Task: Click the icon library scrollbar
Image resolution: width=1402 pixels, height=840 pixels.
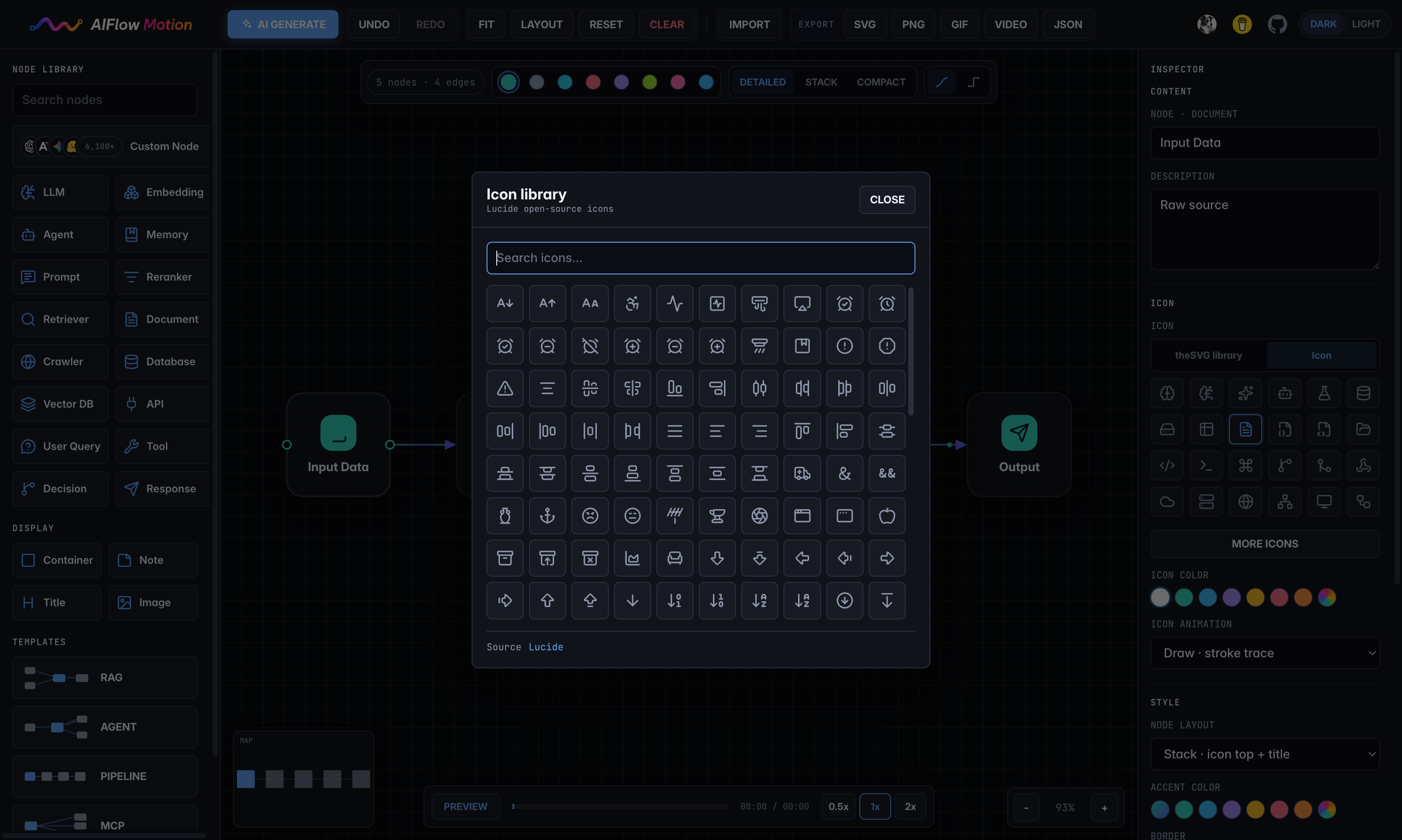Action: point(910,351)
